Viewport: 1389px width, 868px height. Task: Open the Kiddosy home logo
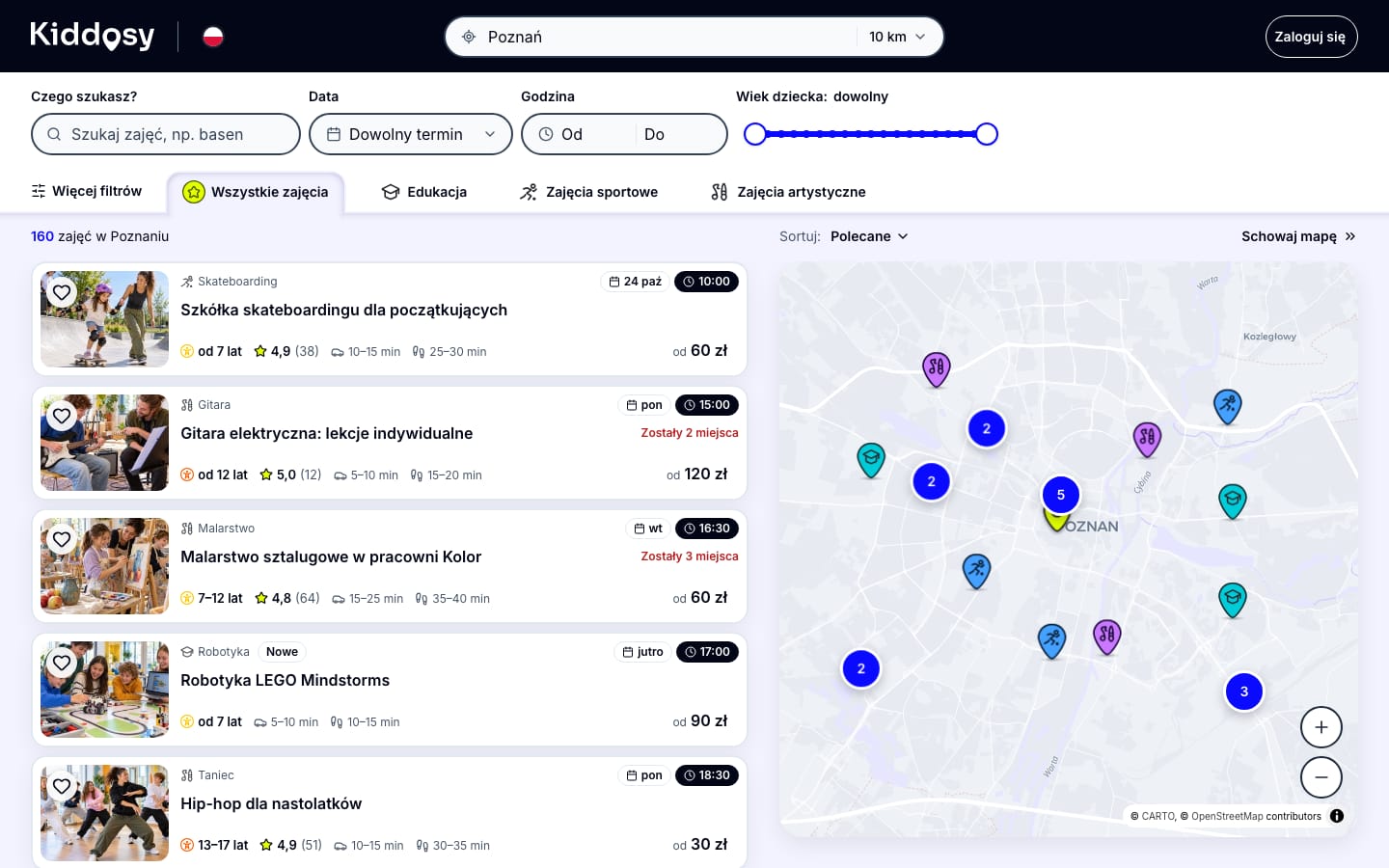point(93,36)
